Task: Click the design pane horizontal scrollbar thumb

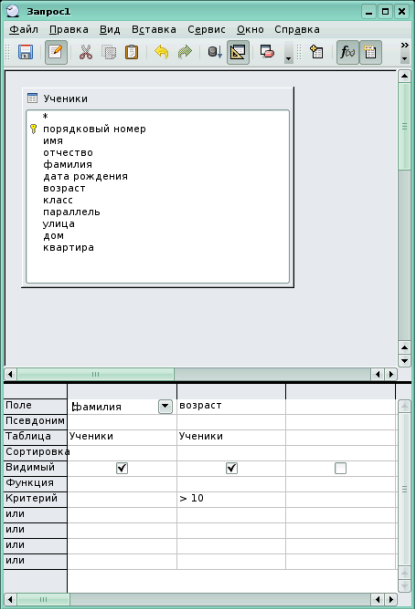Action: tap(96, 374)
